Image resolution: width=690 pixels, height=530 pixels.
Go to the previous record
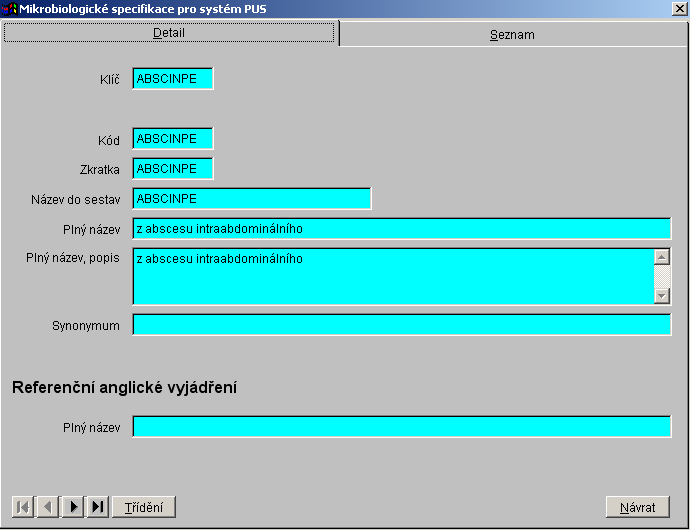[47, 507]
